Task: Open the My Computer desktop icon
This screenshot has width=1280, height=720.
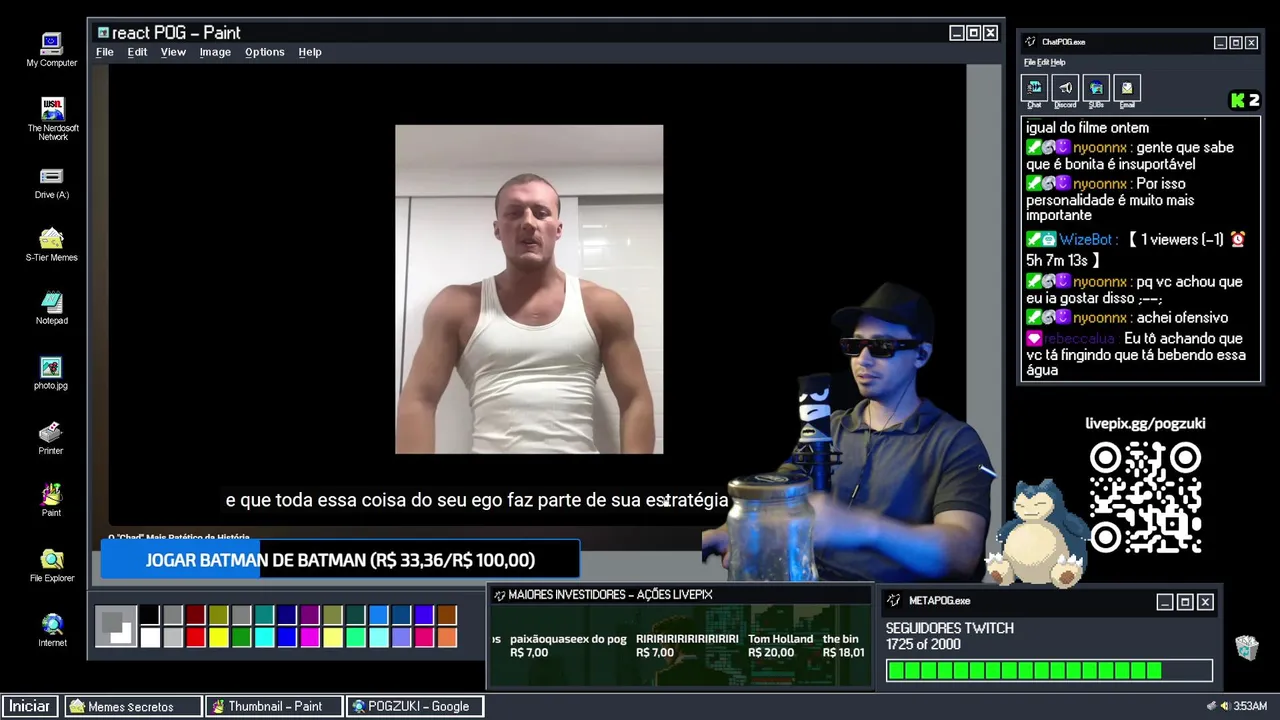Action: click(51, 50)
